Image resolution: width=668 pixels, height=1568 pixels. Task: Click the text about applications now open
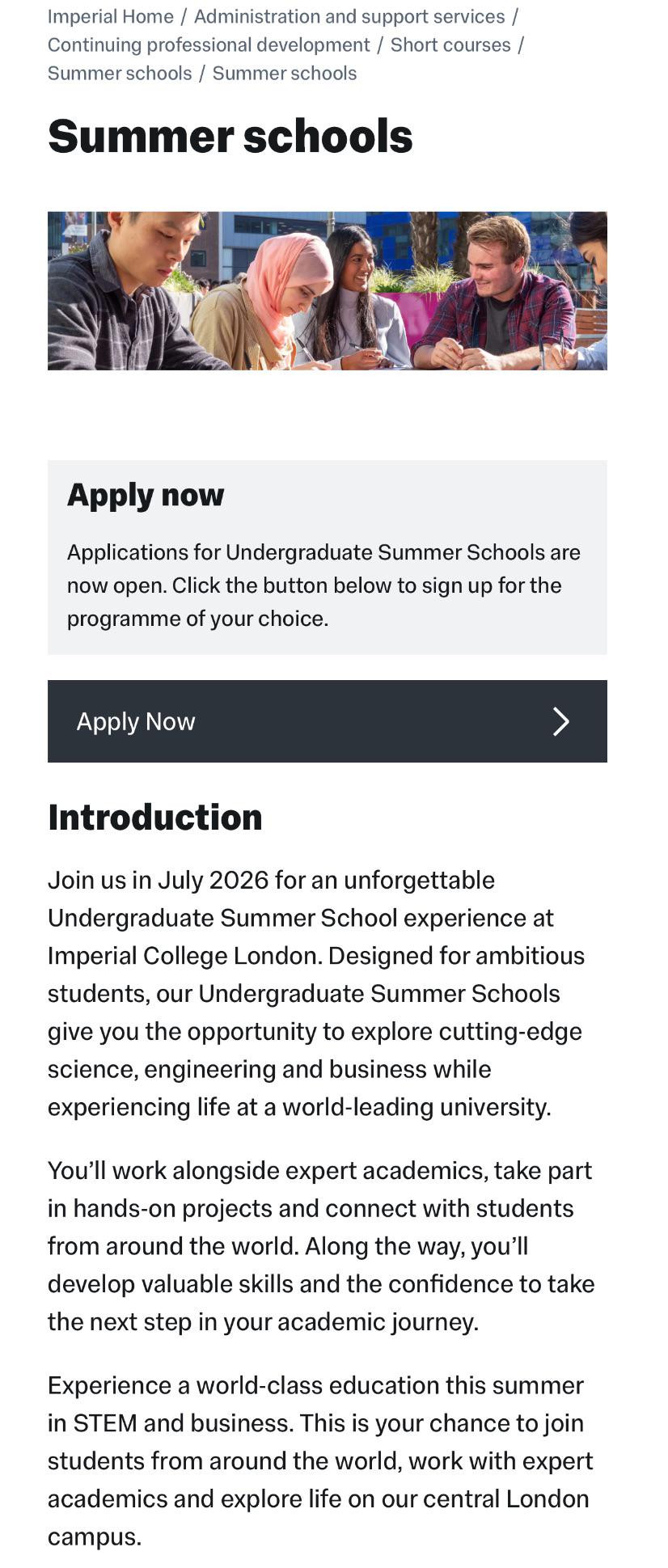coord(323,585)
